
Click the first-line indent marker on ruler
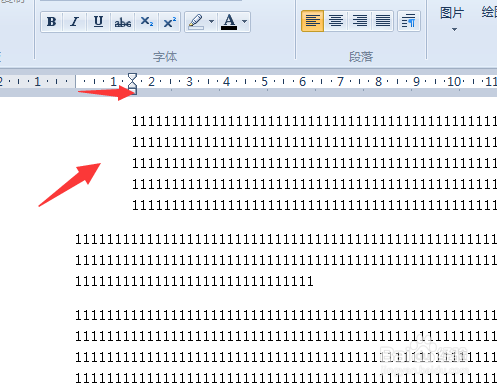pyautogui.click(x=132, y=77)
